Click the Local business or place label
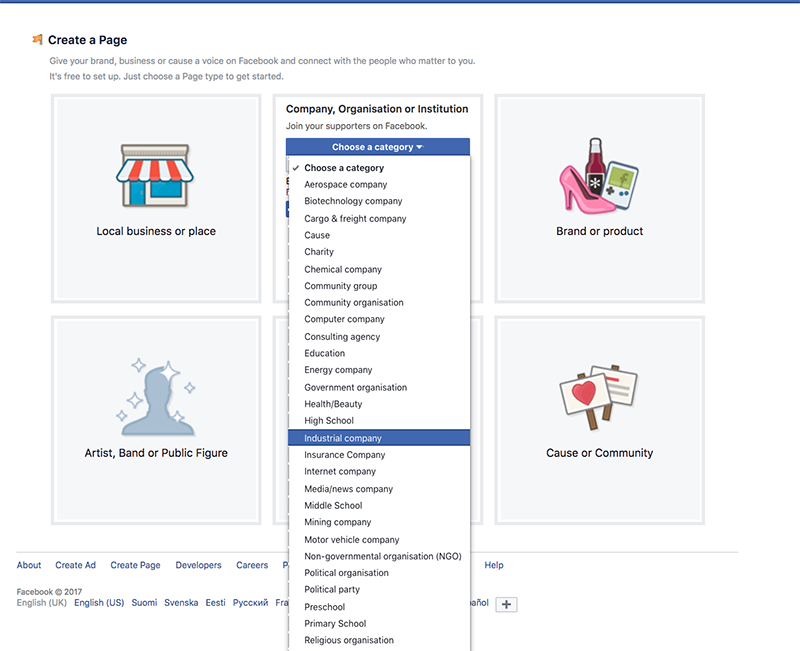Screen dimensions: 800x651 point(156,231)
